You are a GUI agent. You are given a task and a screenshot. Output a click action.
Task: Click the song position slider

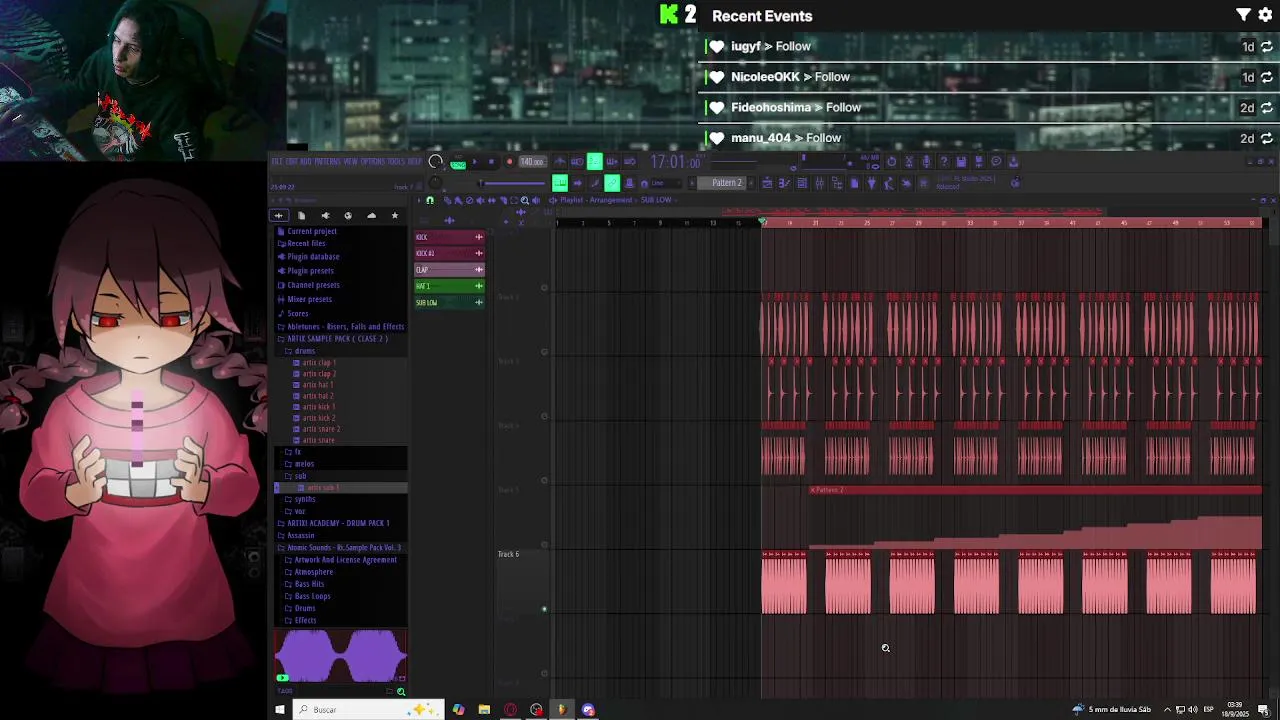click(x=513, y=183)
